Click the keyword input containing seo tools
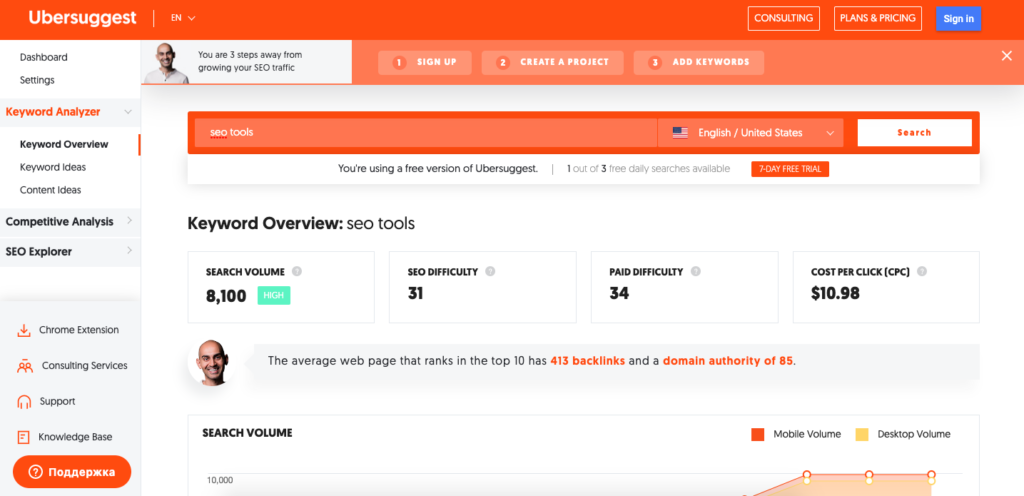This screenshot has height=496, width=1024. click(x=426, y=132)
